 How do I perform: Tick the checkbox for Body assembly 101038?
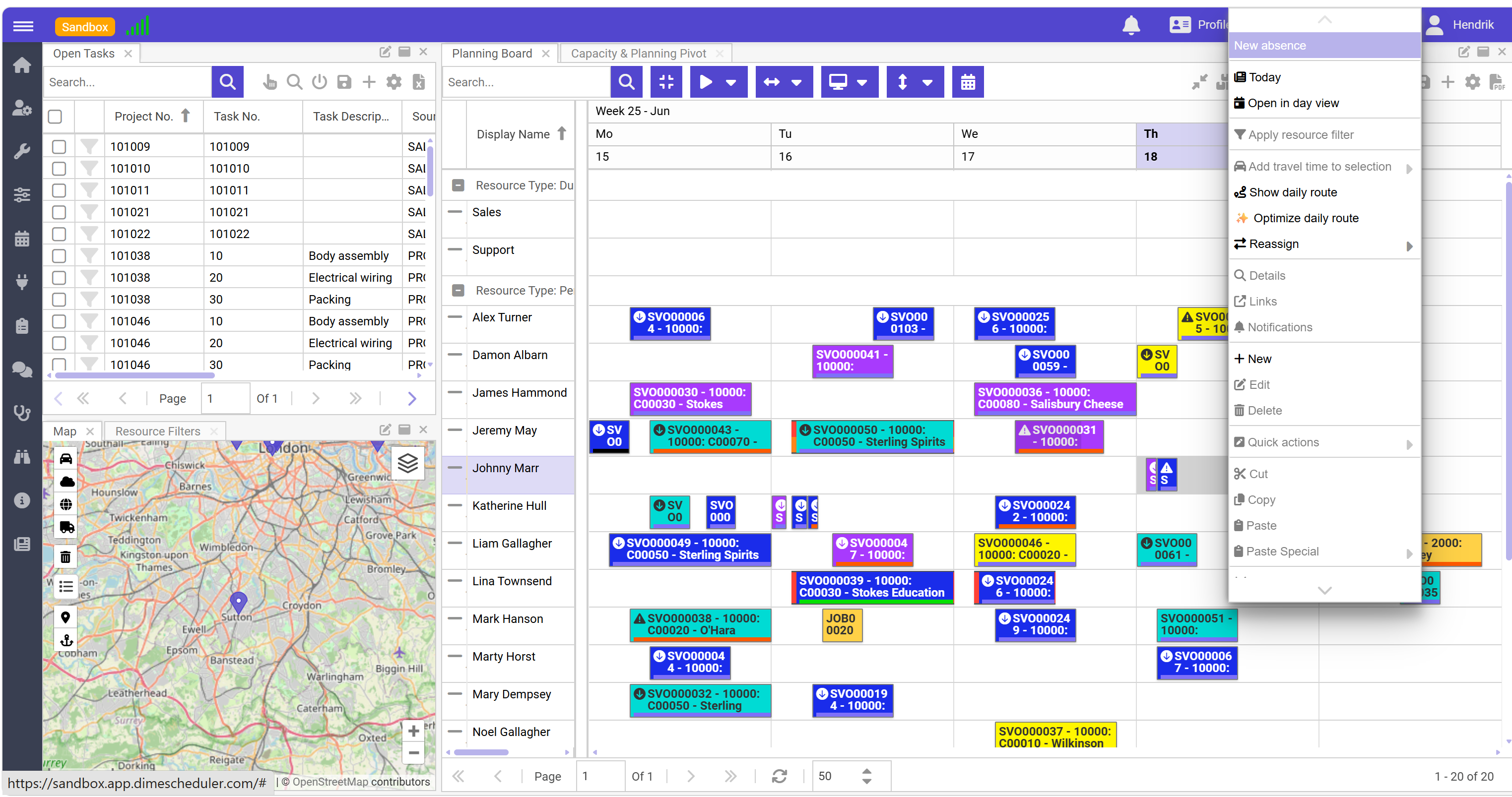point(59,256)
